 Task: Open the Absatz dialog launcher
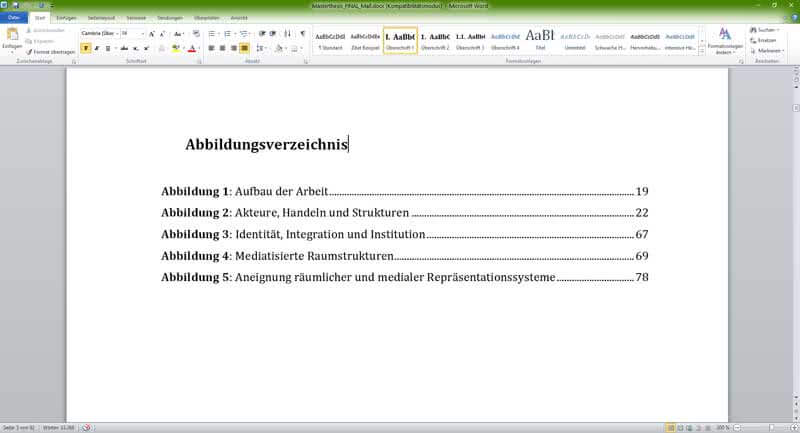pos(306,62)
